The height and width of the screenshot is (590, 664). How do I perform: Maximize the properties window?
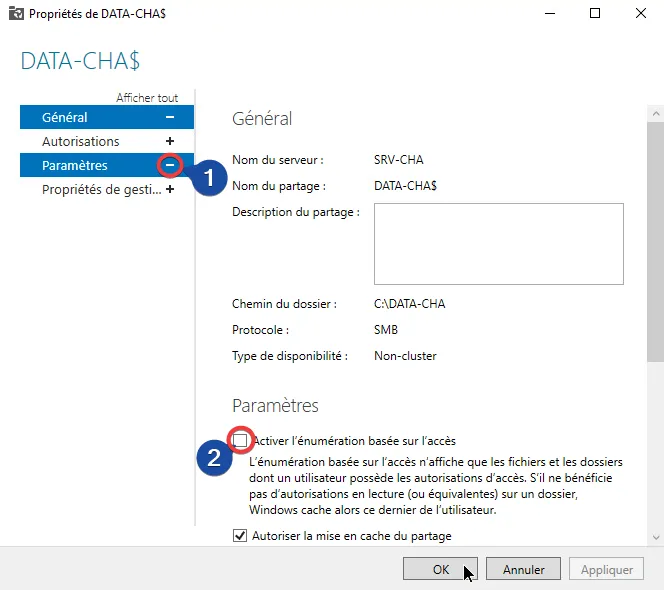[x=595, y=14]
